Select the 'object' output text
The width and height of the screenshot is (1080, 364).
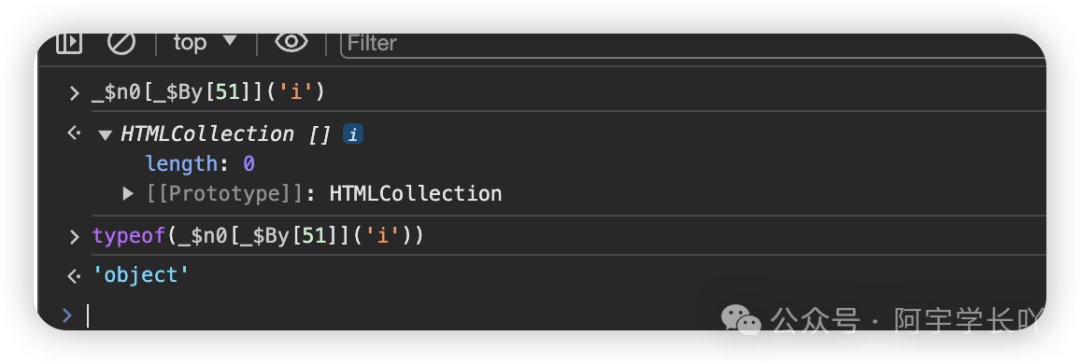coord(141,276)
